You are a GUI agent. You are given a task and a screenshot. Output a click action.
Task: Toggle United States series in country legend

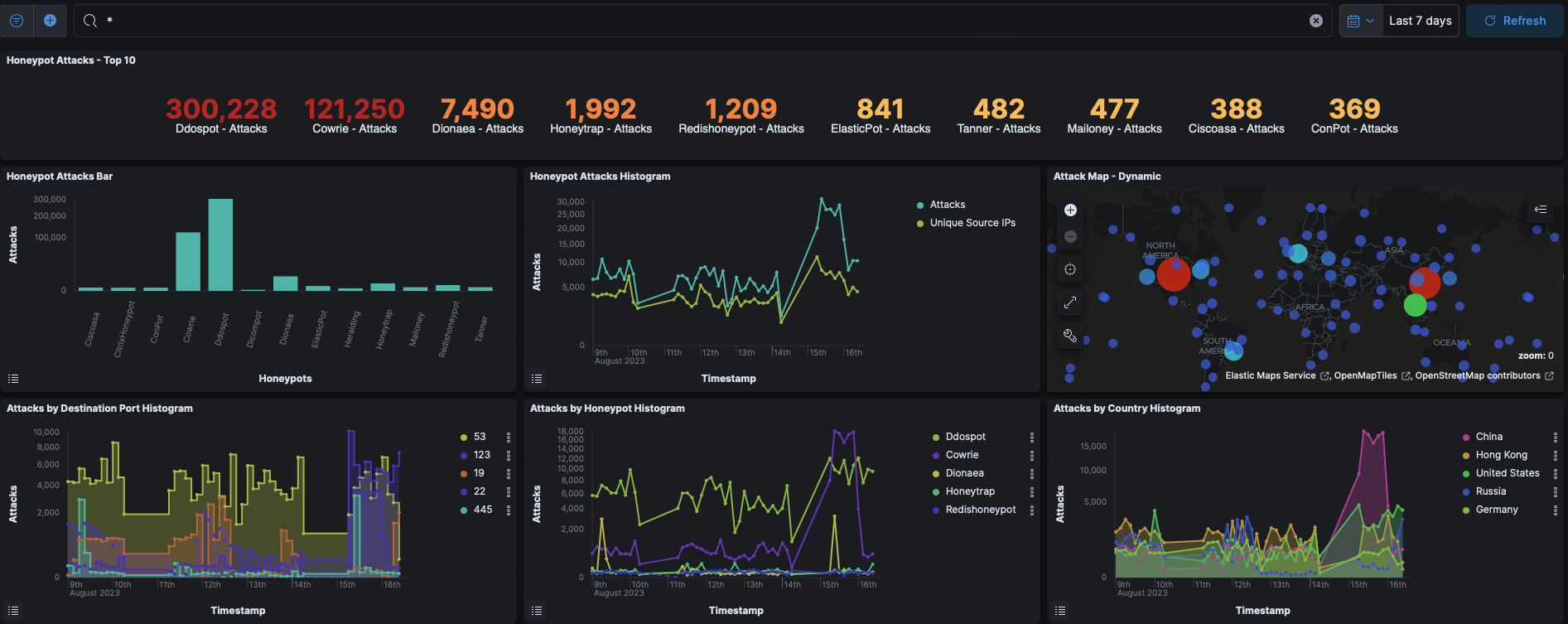coord(1508,473)
